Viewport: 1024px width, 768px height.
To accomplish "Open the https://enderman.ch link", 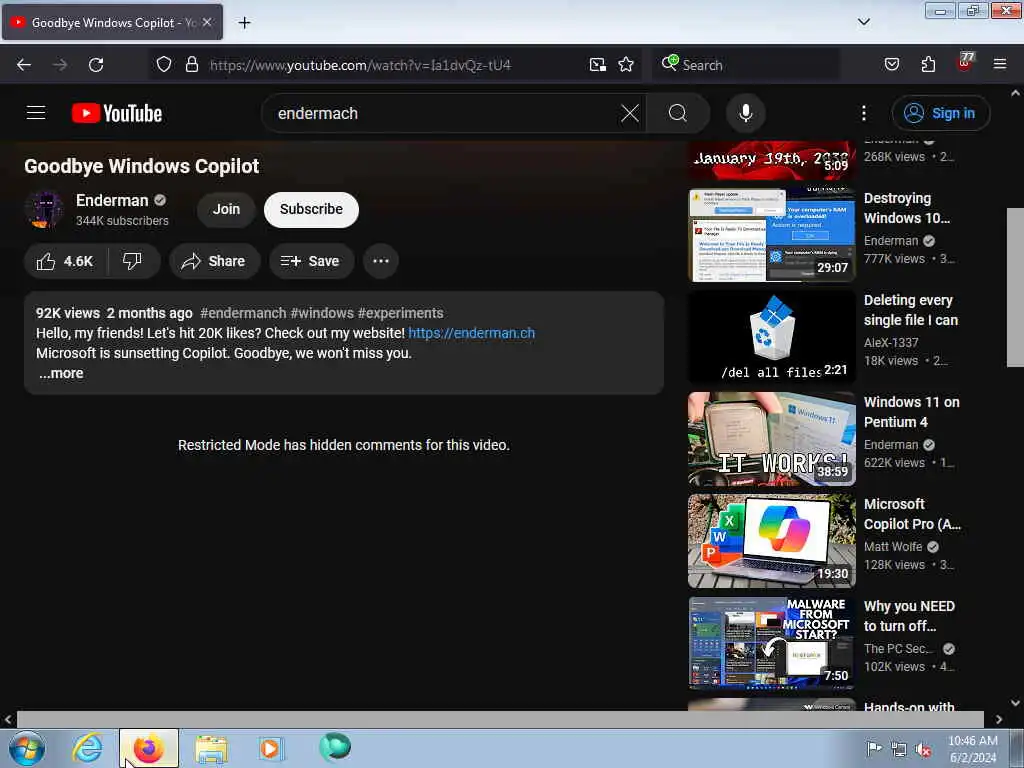I will [472, 333].
